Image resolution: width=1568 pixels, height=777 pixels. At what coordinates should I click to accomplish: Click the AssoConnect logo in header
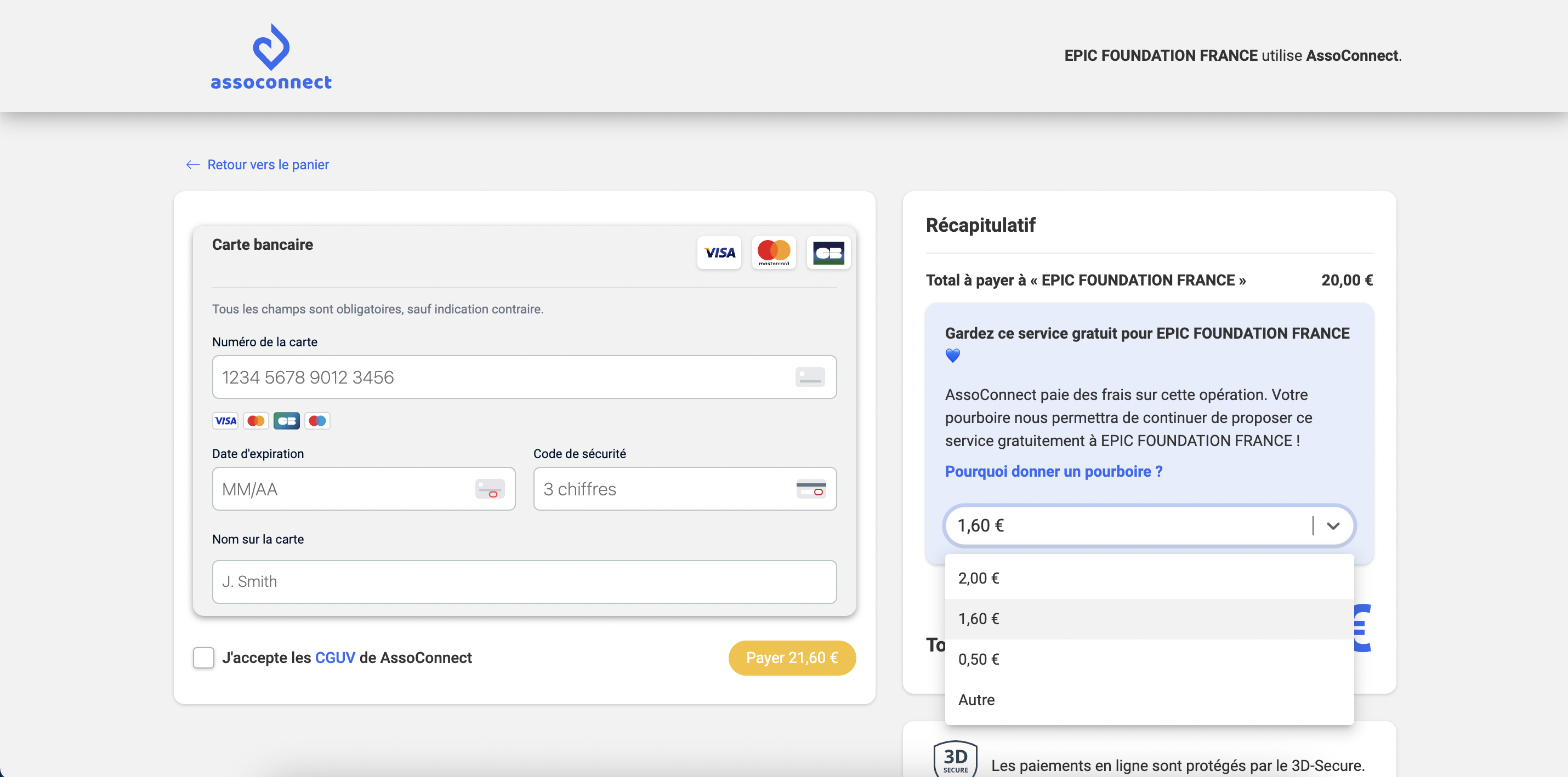(x=271, y=57)
